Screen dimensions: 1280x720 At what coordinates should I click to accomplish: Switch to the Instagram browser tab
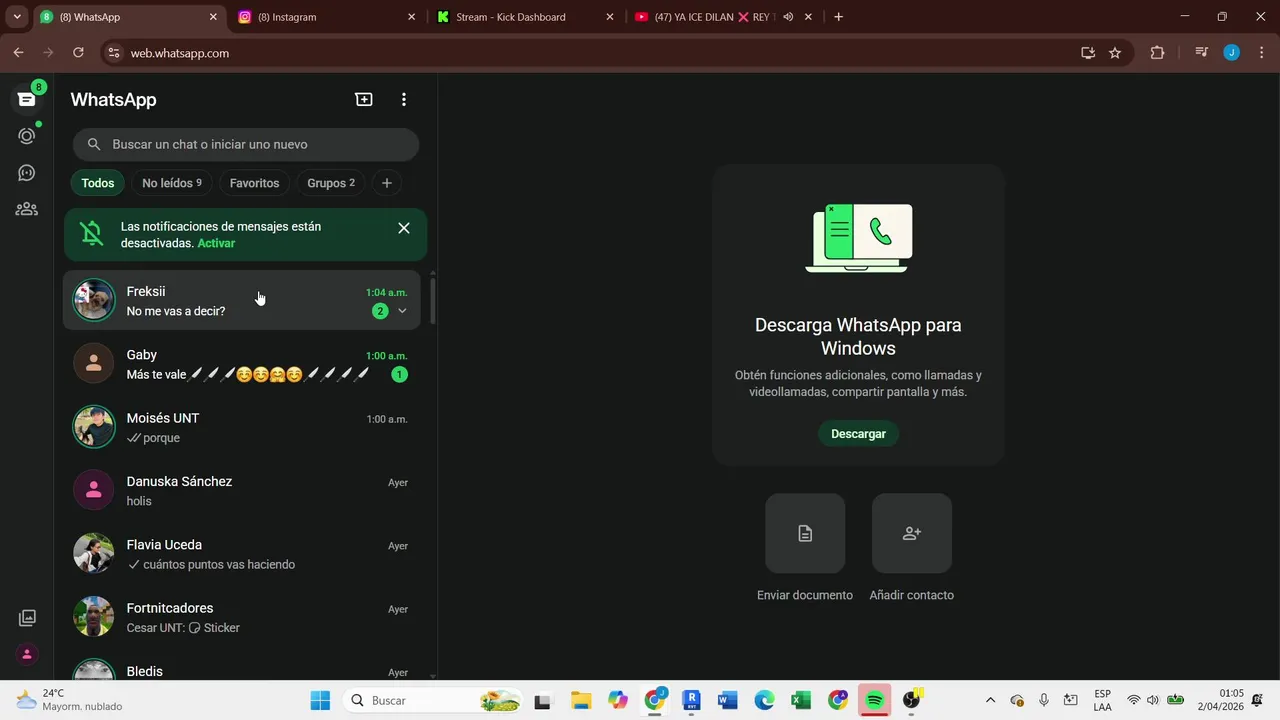326,17
